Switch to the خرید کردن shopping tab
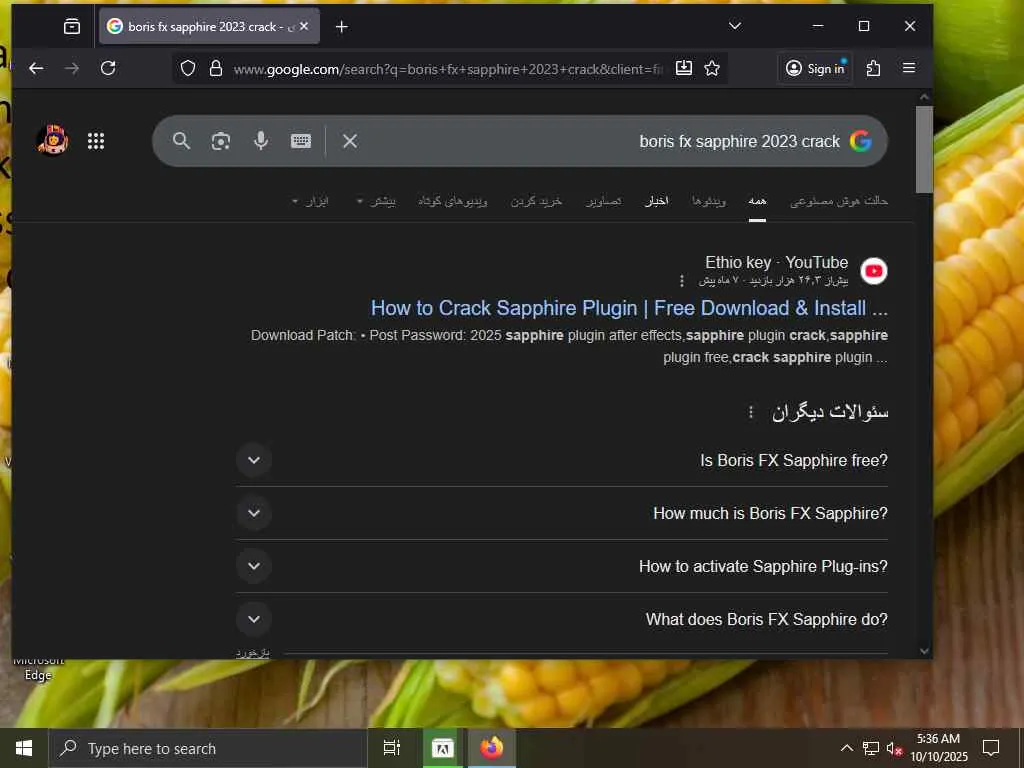The image size is (1024, 768). pos(536,200)
